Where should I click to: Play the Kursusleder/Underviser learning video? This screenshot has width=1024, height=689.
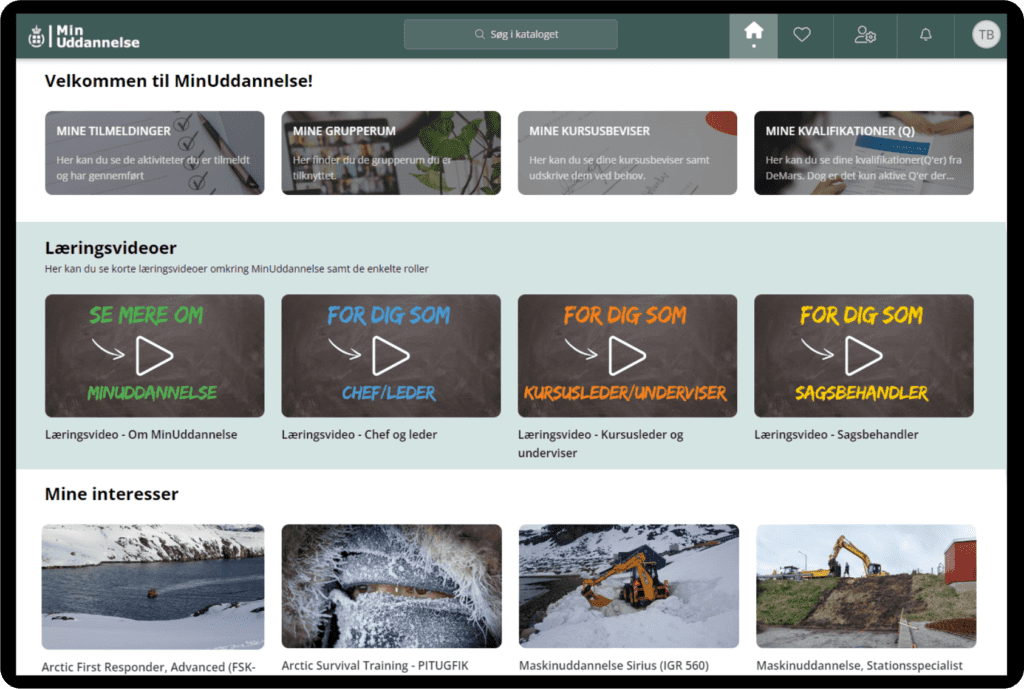point(627,354)
